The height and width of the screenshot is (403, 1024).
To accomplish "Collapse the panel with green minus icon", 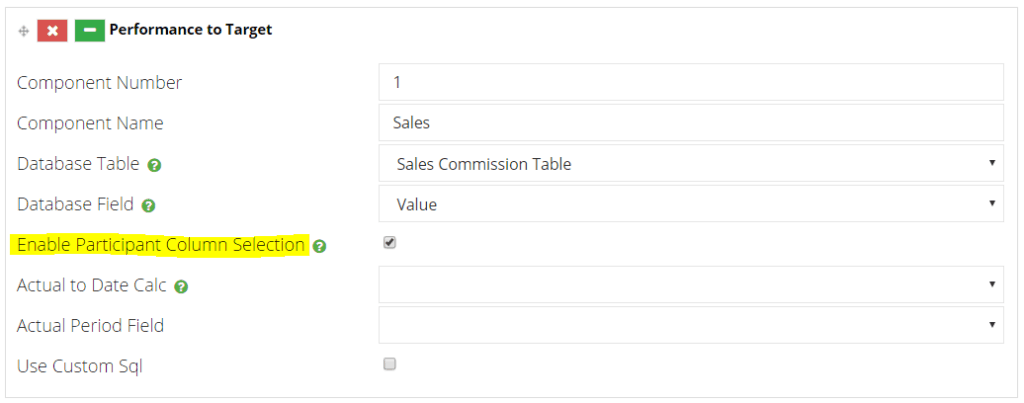I will 89,31.
